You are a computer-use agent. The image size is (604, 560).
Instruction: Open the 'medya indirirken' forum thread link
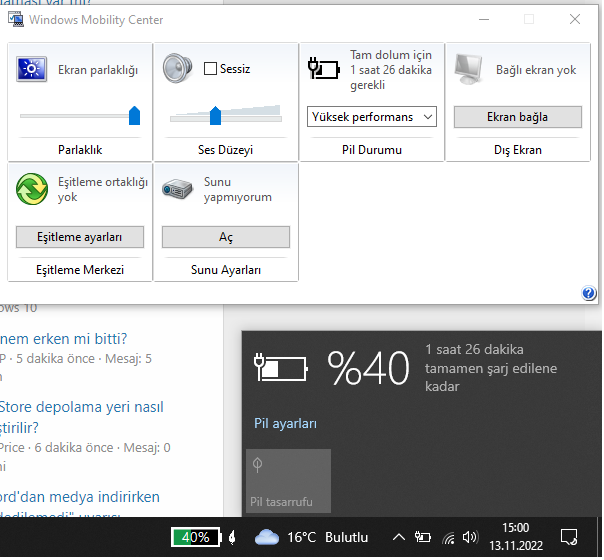(x=80, y=498)
